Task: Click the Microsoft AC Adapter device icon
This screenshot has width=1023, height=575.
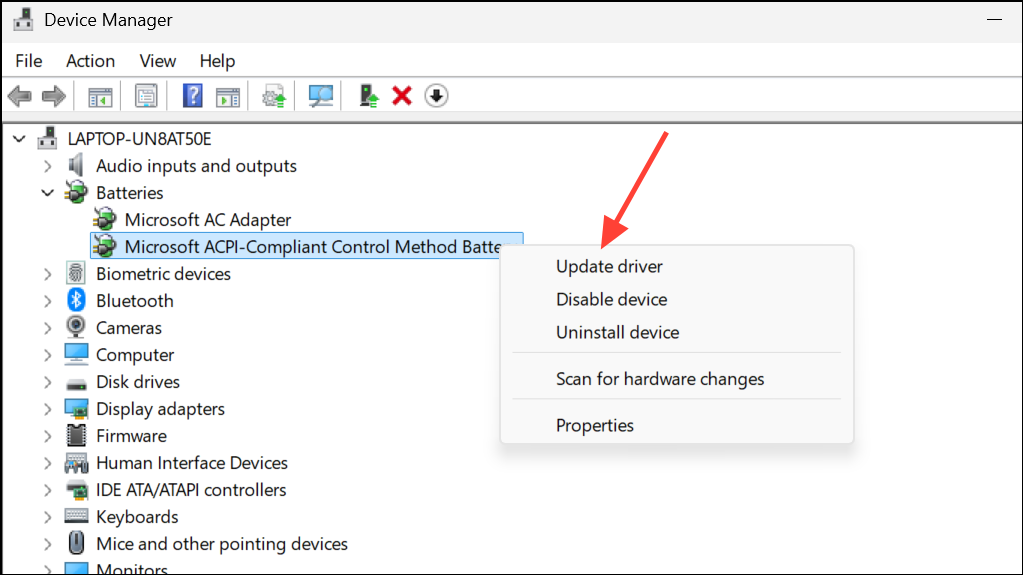Action: pos(105,219)
